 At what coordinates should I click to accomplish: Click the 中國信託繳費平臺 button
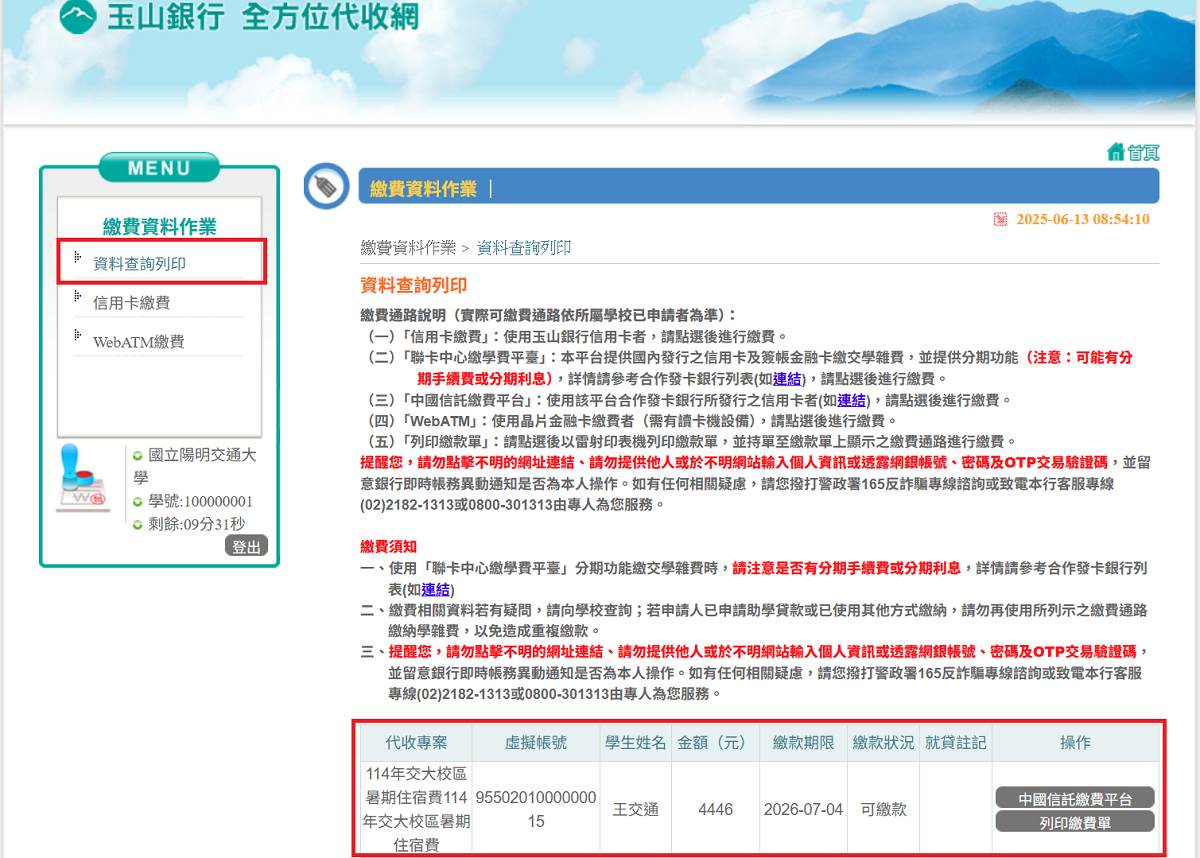[1074, 798]
